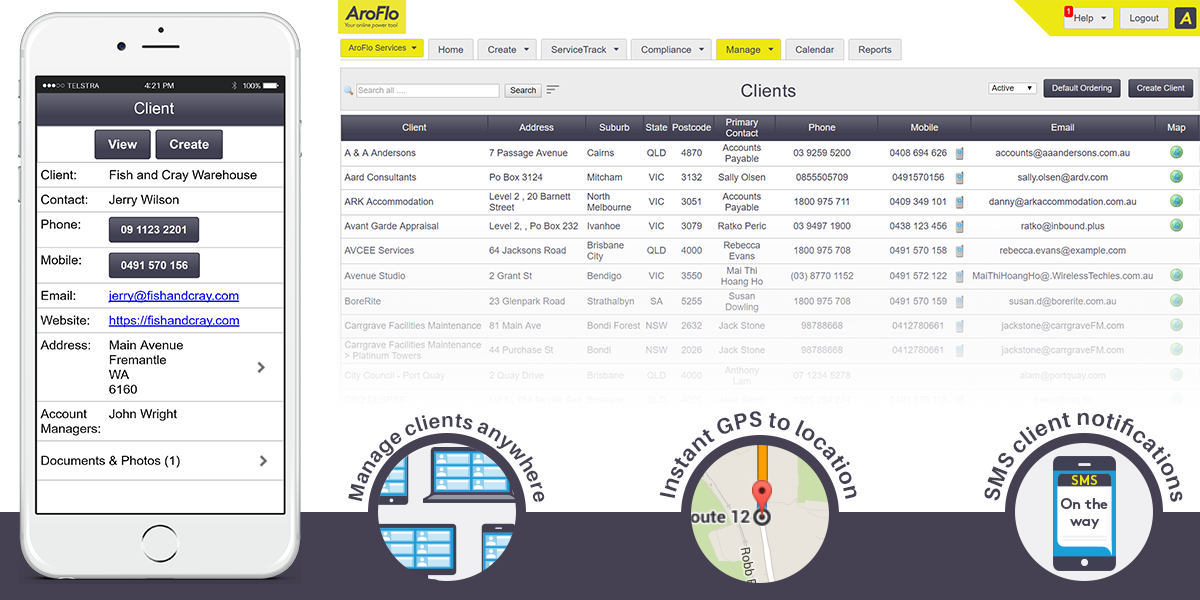Open map globe for Avenue Studio
Image resolution: width=1200 pixels, height=600 pixels.
1176,275
